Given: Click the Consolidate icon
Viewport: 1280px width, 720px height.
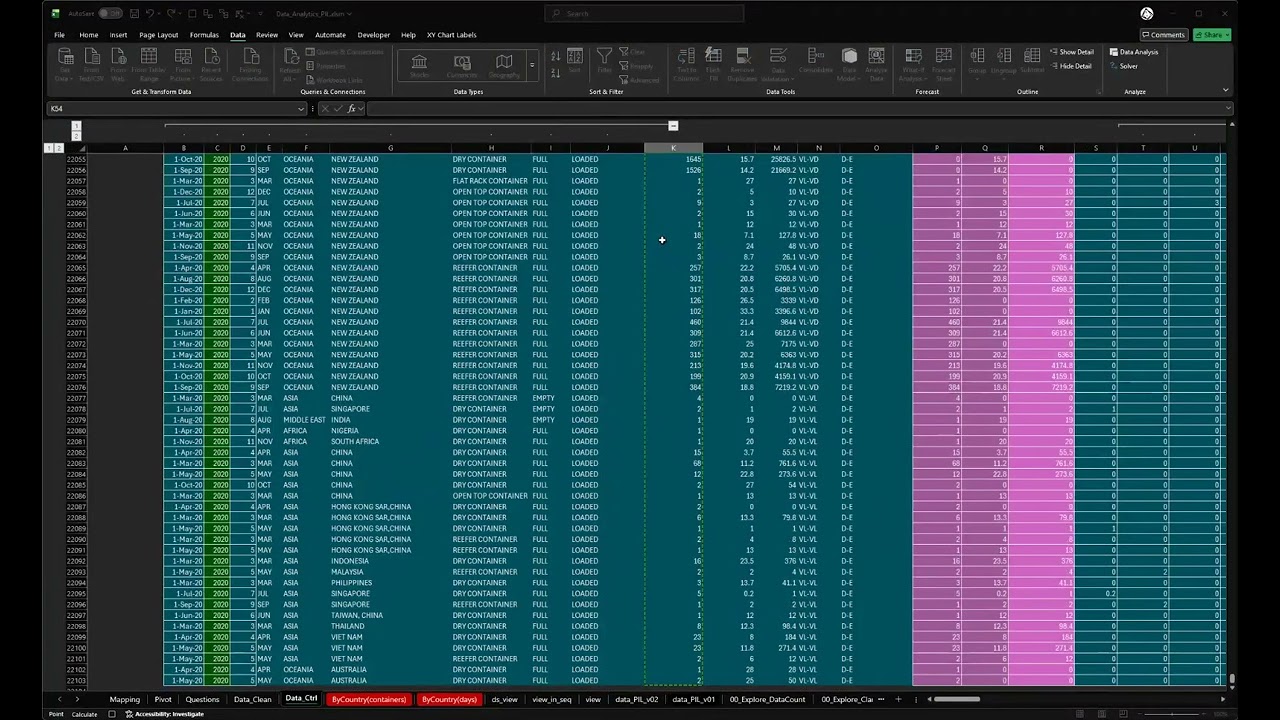Looking at the screenshot, I should 816,60.
